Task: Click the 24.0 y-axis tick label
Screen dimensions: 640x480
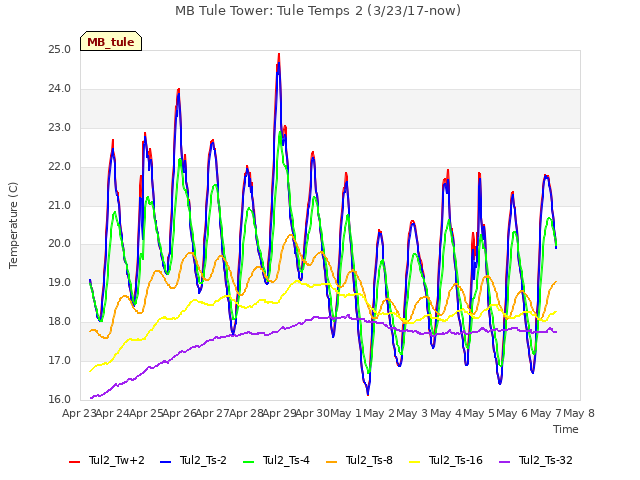Action: [60, 88]
